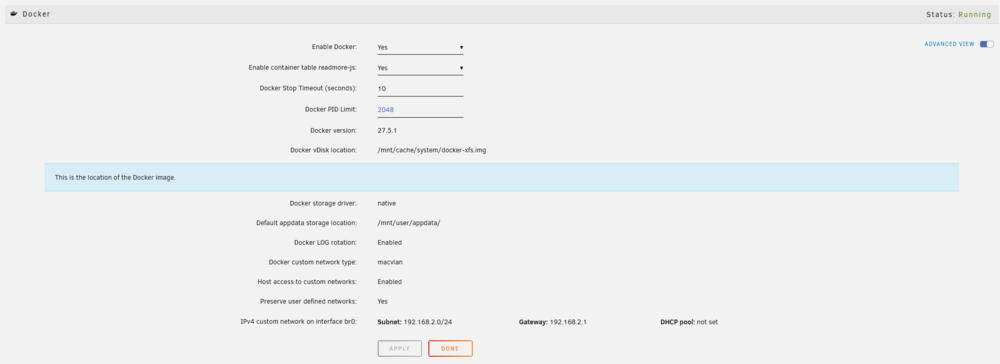Click the storage driver value native
The width and height of the screenshot is (1000, 364).
pyautogui.click(x=386, y=203)
